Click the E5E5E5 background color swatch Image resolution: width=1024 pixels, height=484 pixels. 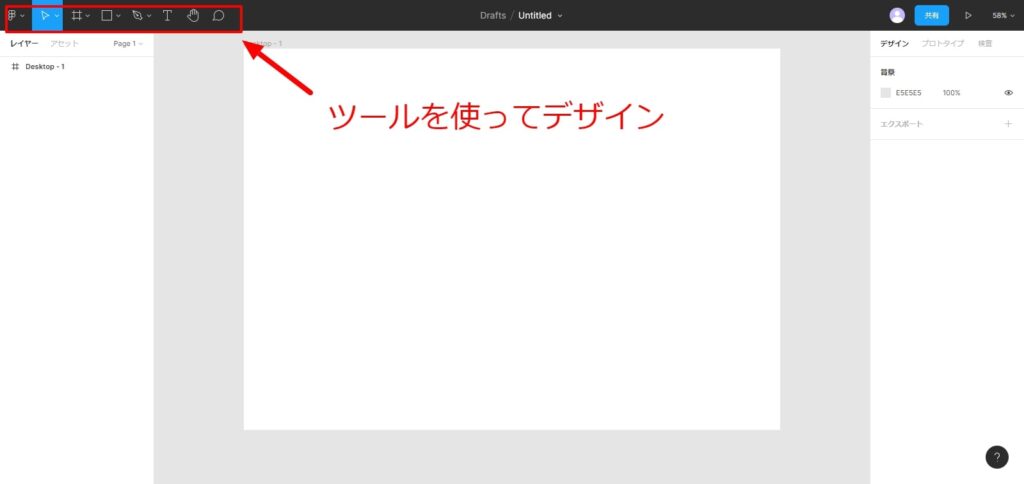tap(885, 93)
